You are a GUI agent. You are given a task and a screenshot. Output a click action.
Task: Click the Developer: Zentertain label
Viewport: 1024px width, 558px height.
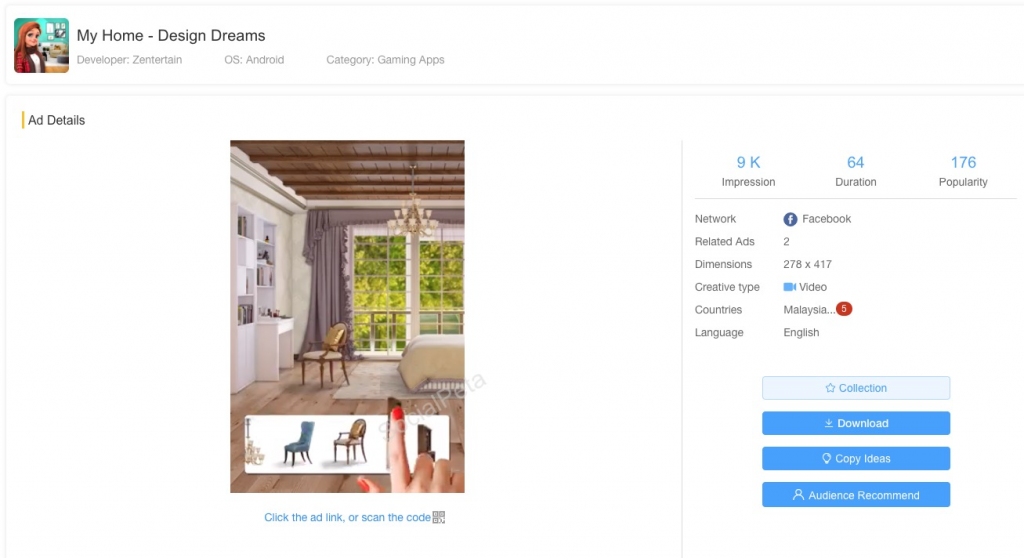(x=129, y=59)
